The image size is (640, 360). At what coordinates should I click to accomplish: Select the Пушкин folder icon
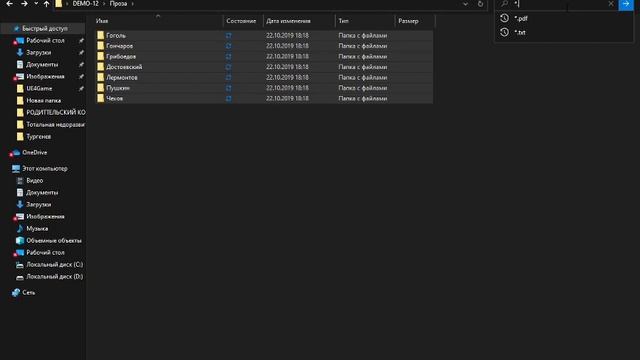(100, 88)
